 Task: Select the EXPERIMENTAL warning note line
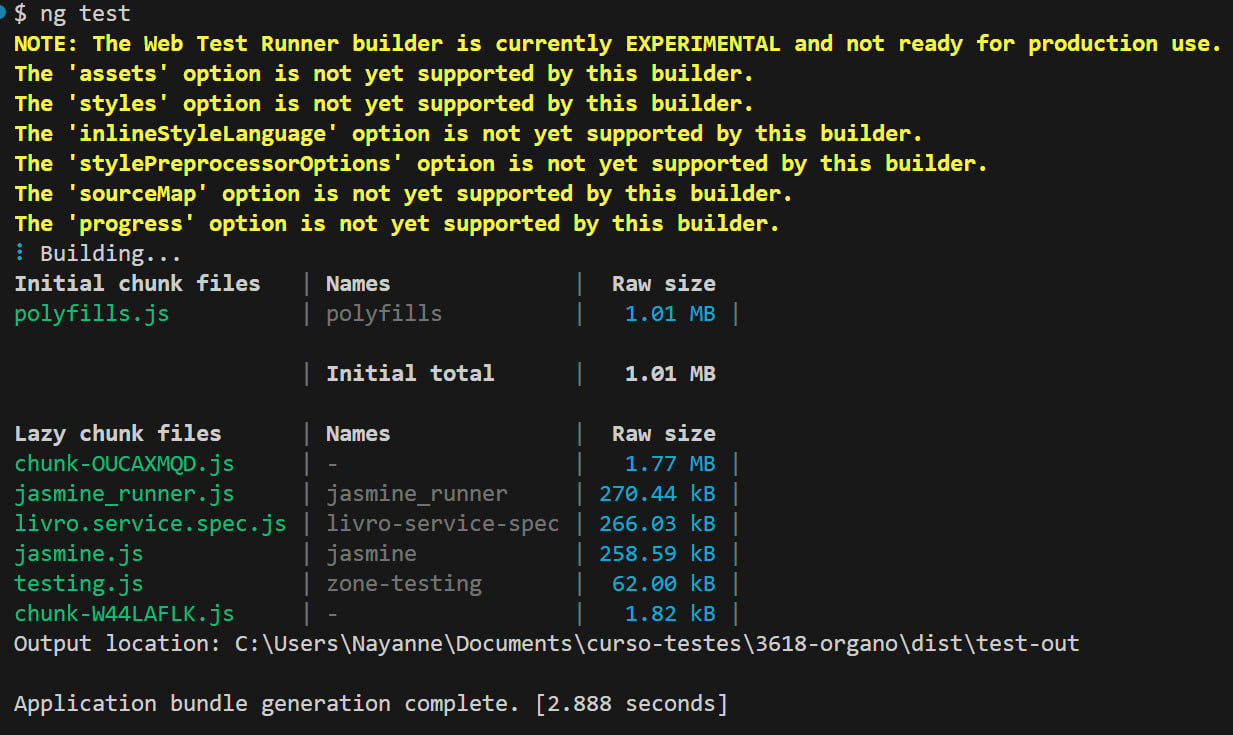tap(618, 44)
